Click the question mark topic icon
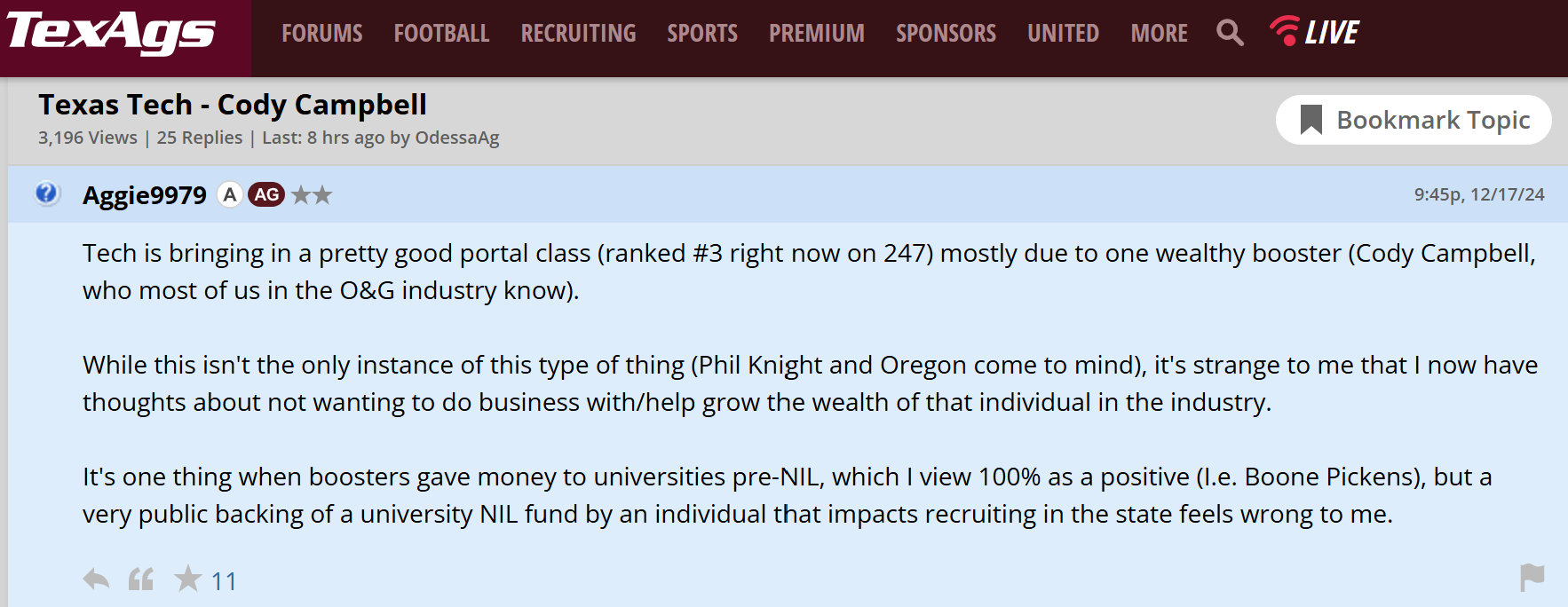Viewport: 1568px width, 607px height. [x=46, y=193]
